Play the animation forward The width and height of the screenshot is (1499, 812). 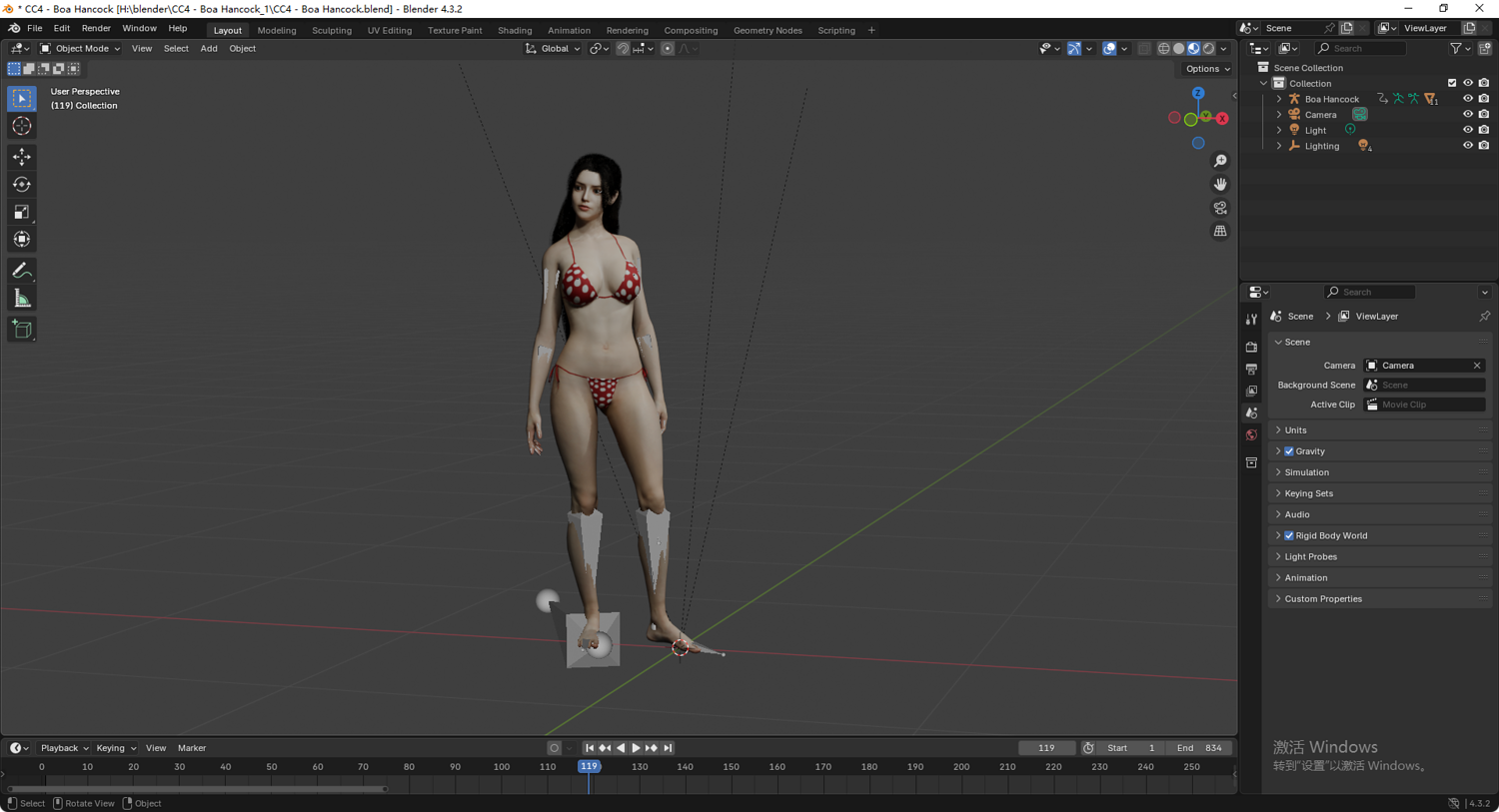click(x=636, y=748)
